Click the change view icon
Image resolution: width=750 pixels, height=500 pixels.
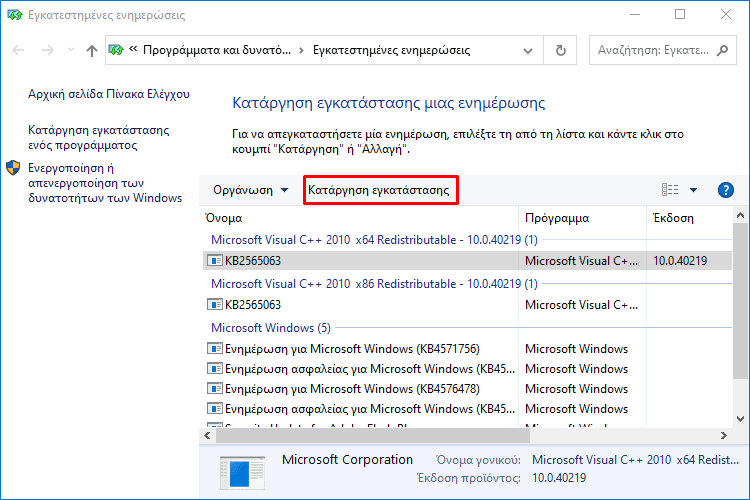click(670, 190)
